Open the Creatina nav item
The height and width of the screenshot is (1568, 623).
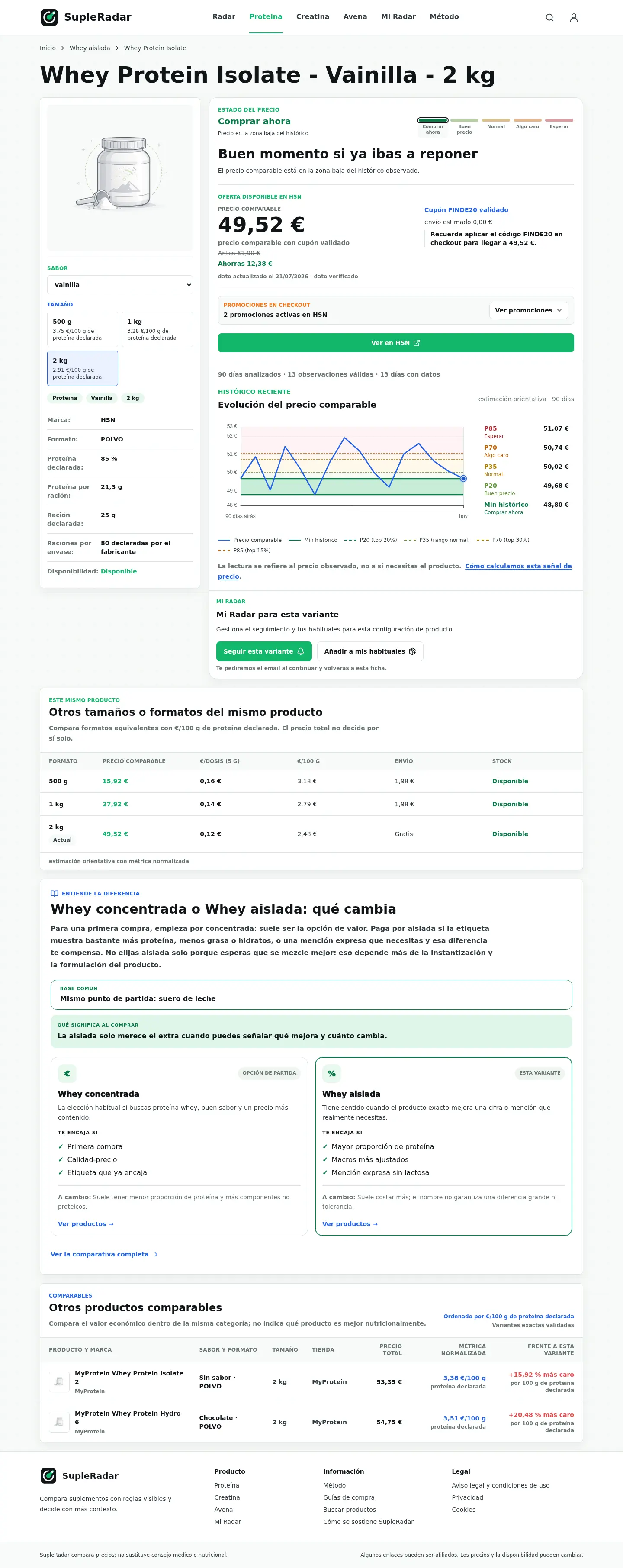313,17
